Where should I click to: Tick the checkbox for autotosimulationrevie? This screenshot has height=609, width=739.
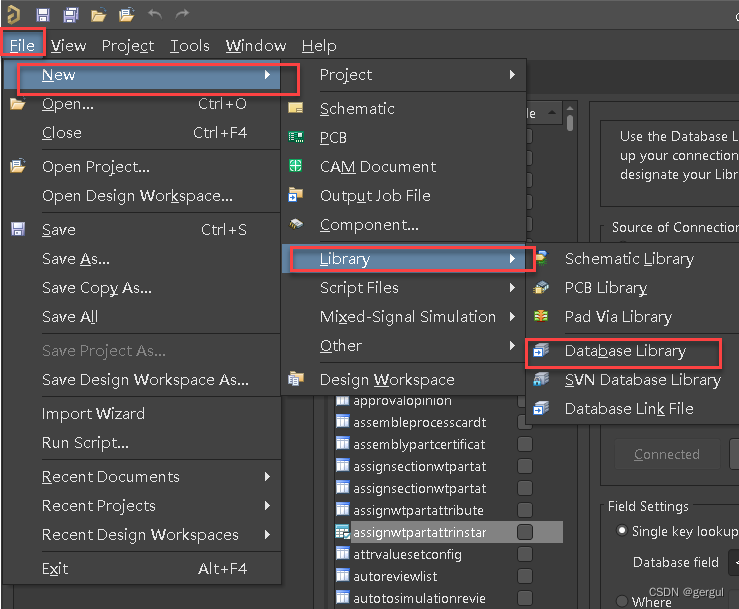525,598
